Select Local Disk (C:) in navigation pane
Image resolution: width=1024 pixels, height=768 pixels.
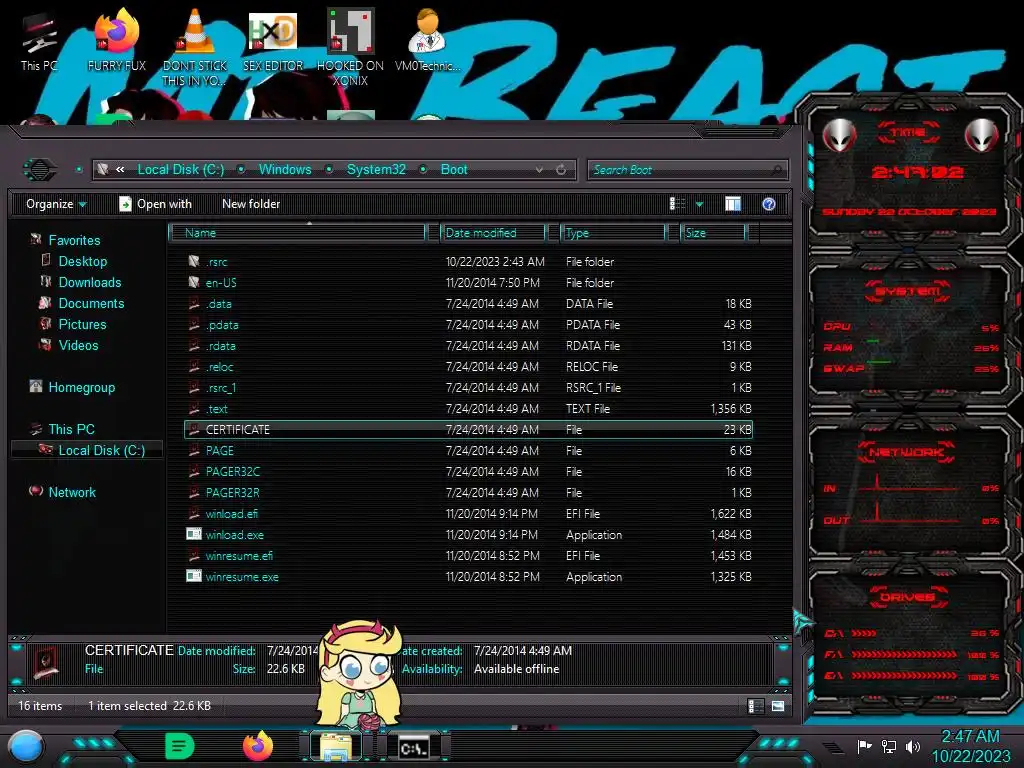tap(101, 450)
